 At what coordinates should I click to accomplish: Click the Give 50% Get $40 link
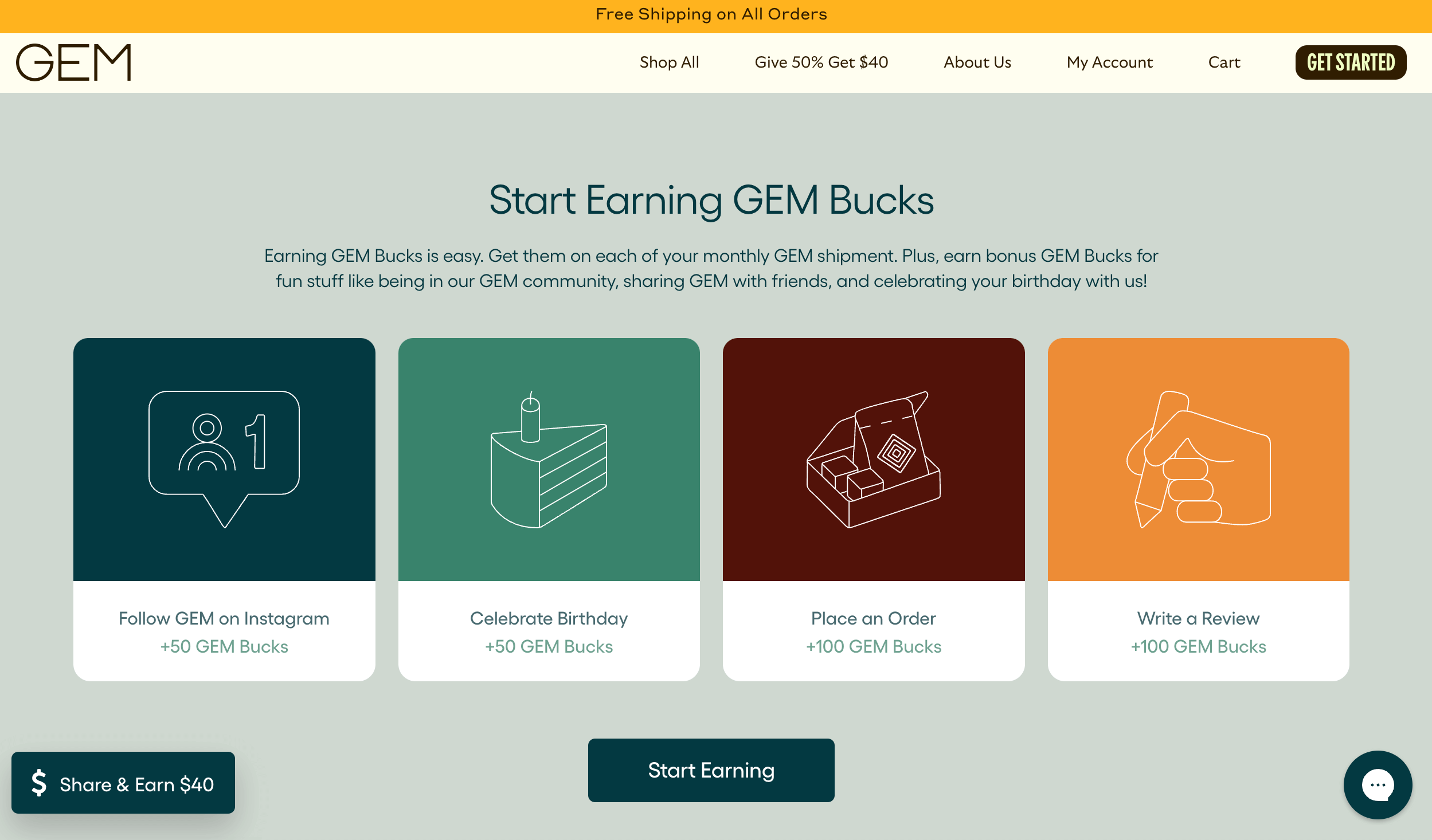(x=821, y=61)
